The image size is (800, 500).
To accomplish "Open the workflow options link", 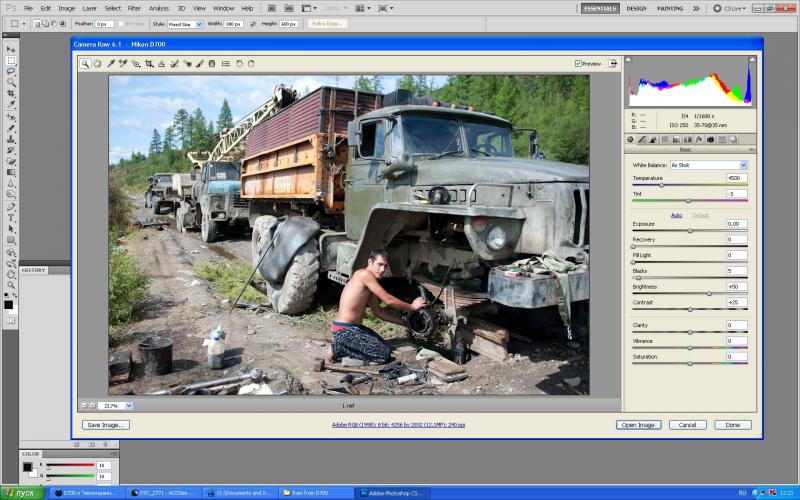I will [398, 425].
